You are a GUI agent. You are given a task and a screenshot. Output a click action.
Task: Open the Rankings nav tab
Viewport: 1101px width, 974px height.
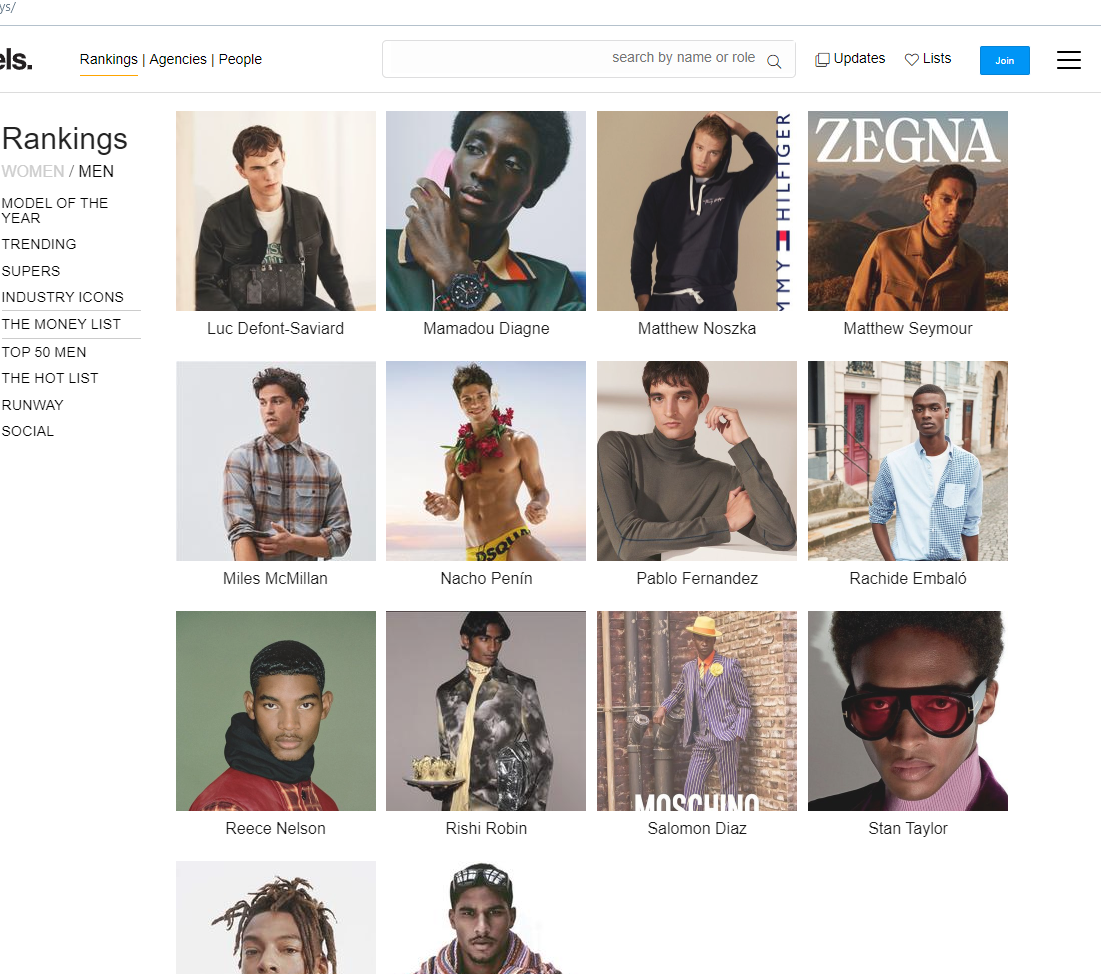[x=109, y=59]
